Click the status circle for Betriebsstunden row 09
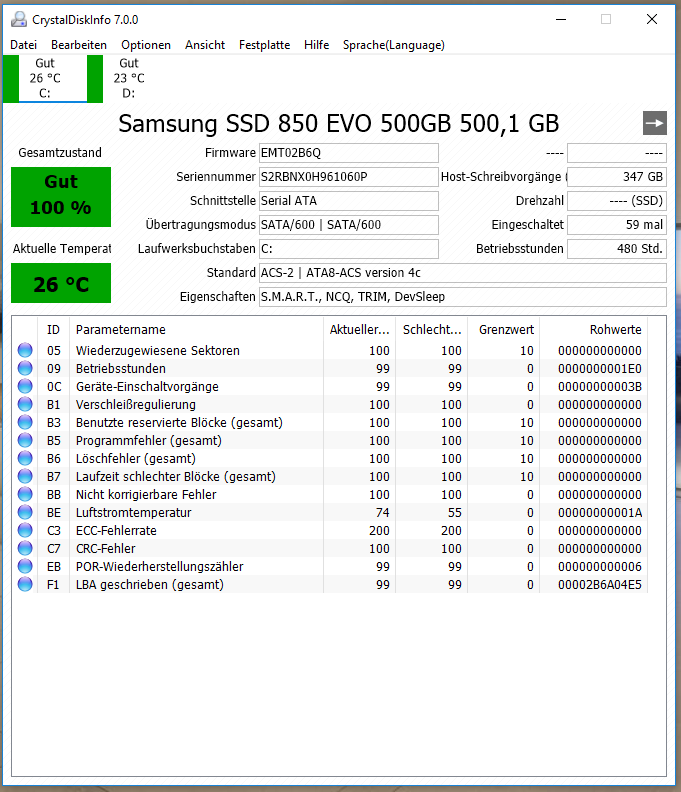681x792 pixels. point(25,368)
